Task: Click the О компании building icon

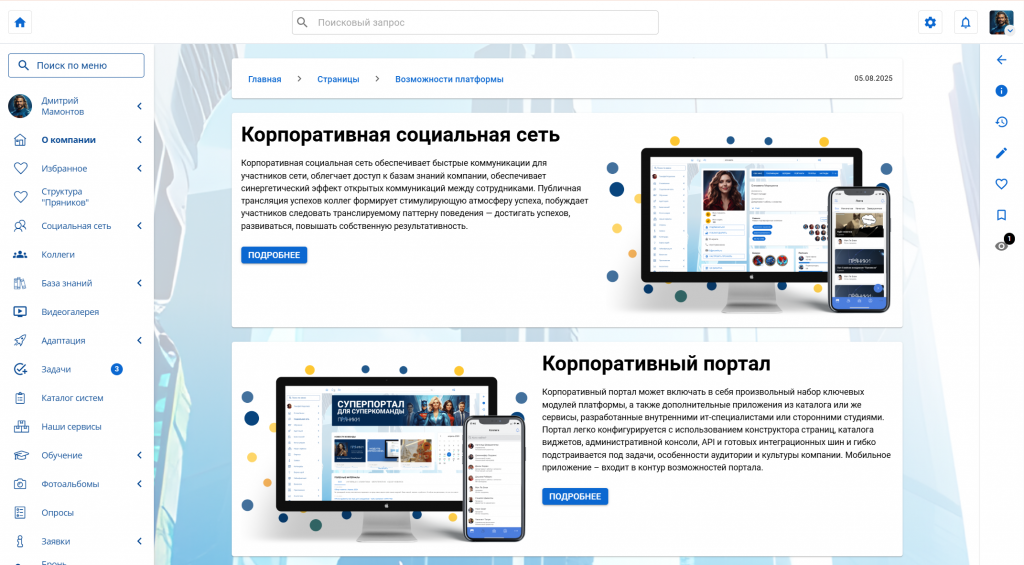Action: click(x=20, y=140)
